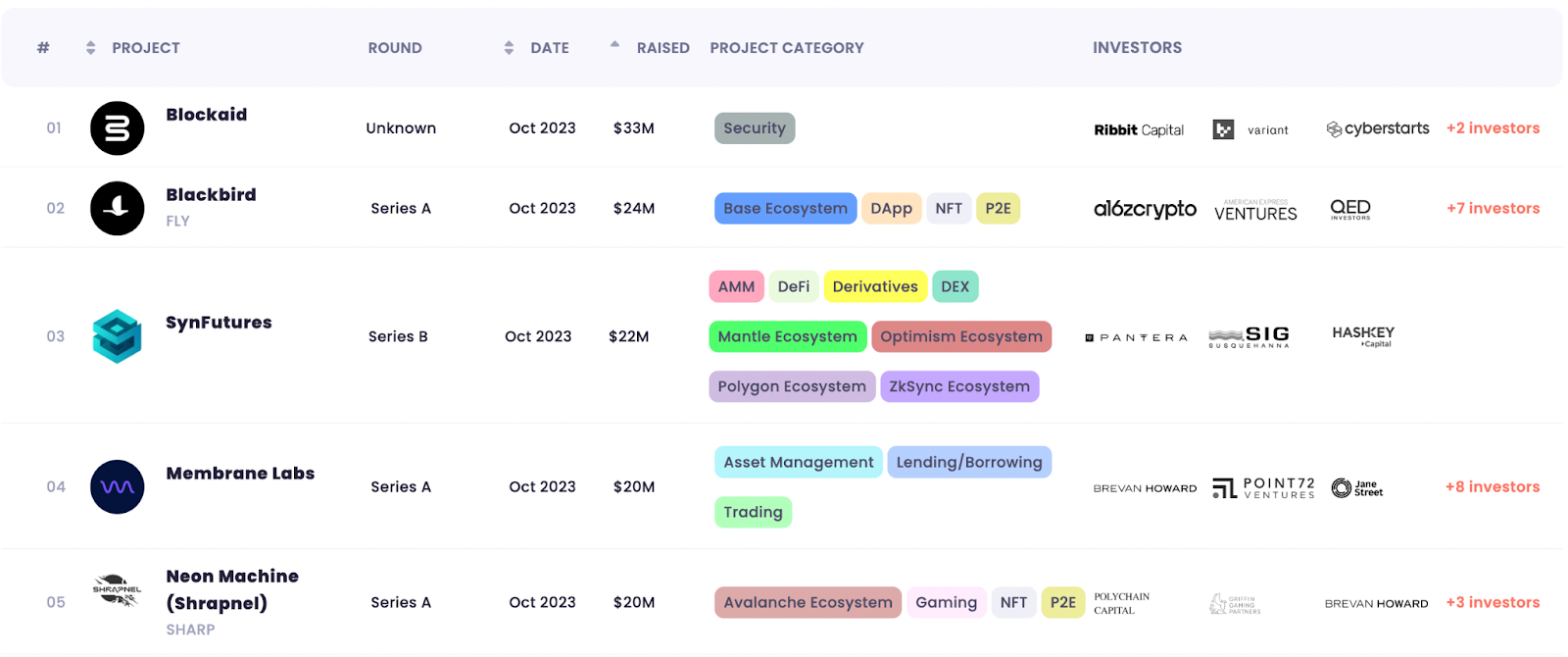Show Blockaid's +2 more investors
Screen dimensions: 1568x657
pos(1493,128)
